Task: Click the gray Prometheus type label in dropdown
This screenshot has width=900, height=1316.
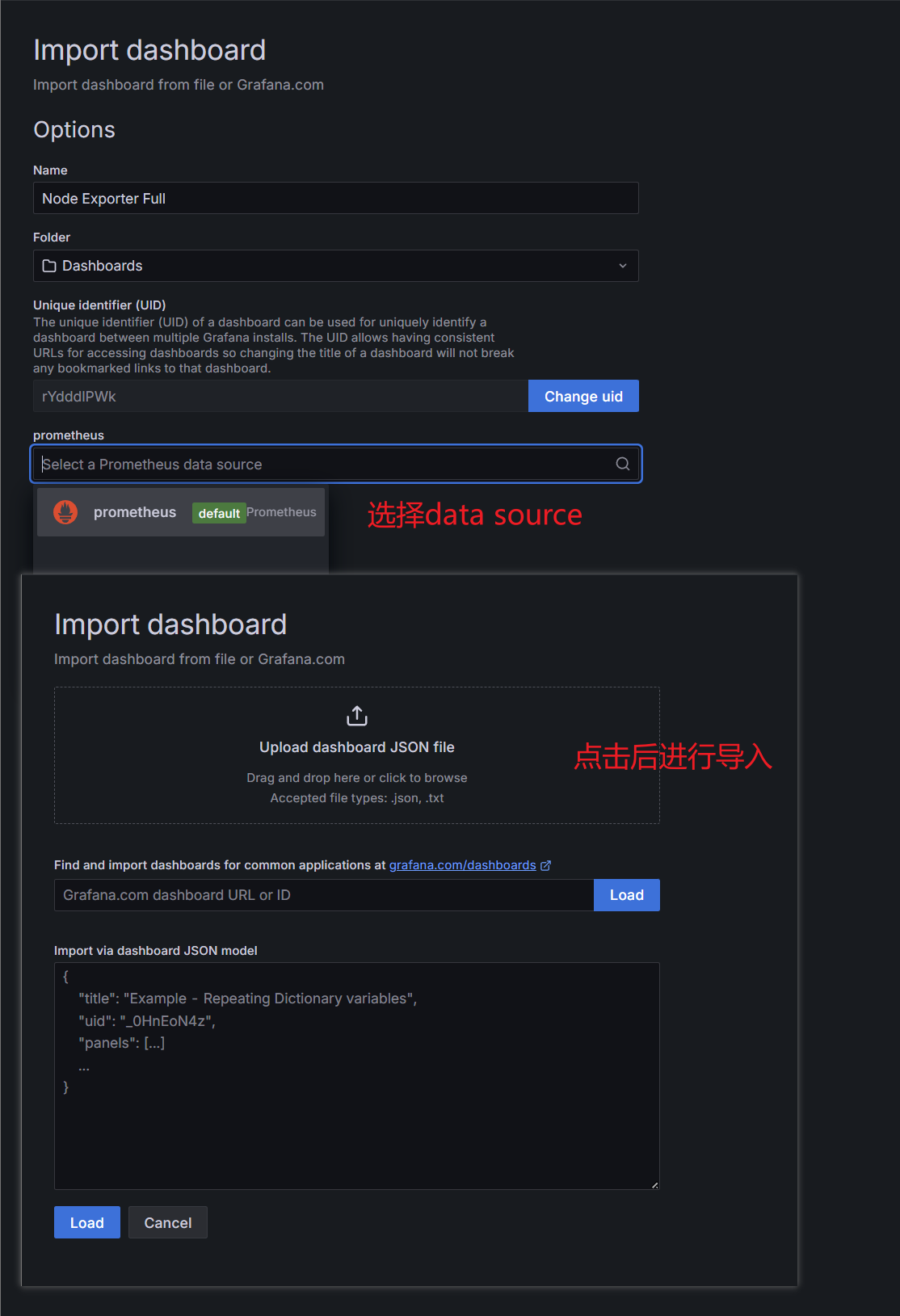Action: 281,512
